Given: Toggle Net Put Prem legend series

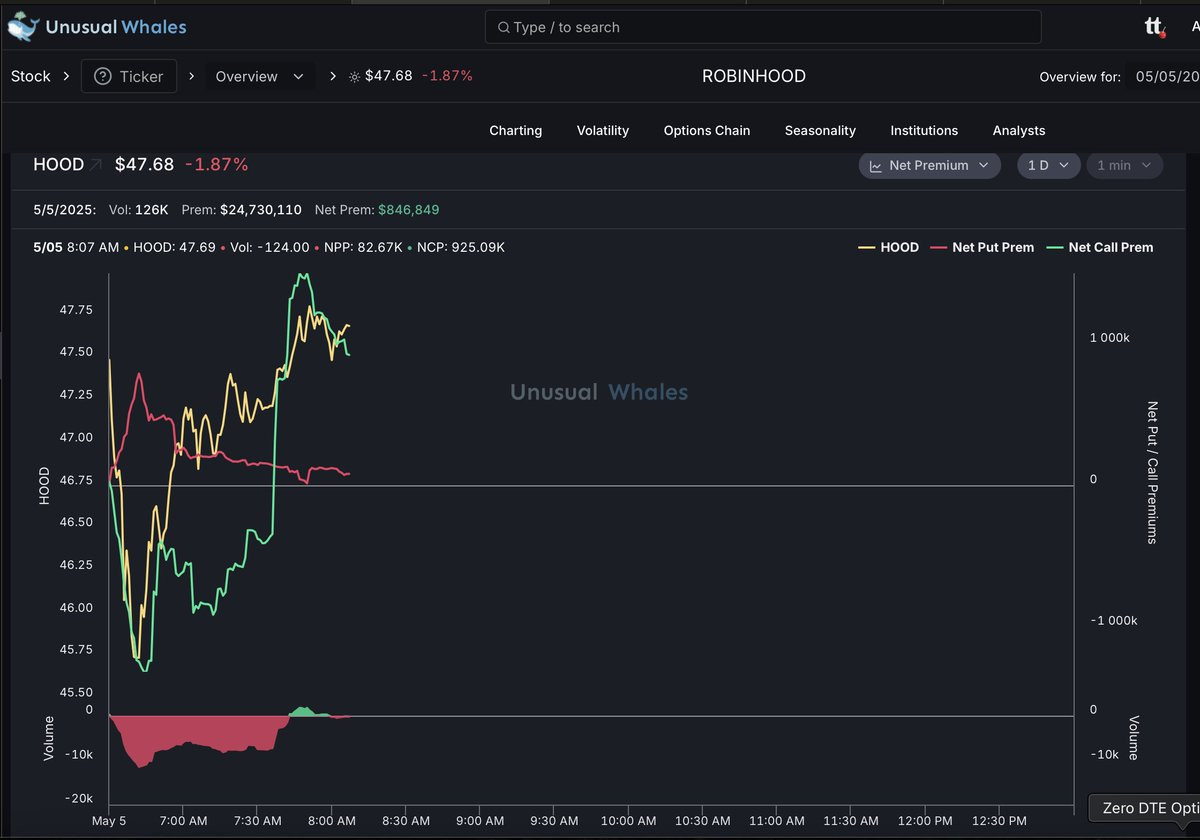Looking at the screenshot, I should tap(982, 247).
